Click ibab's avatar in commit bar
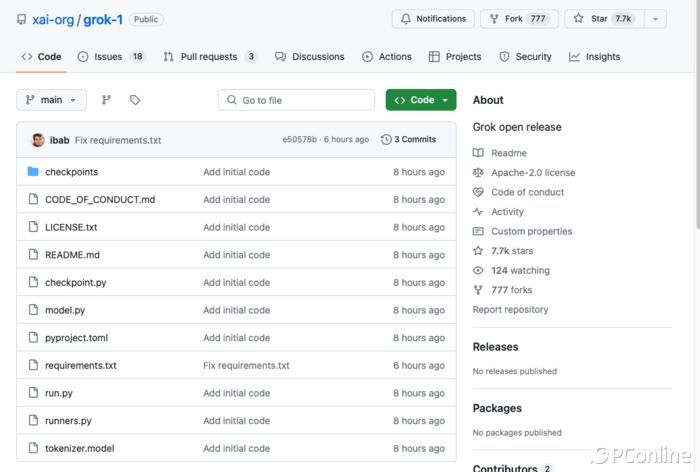This screenshot has width=700, height=472. 38,140
